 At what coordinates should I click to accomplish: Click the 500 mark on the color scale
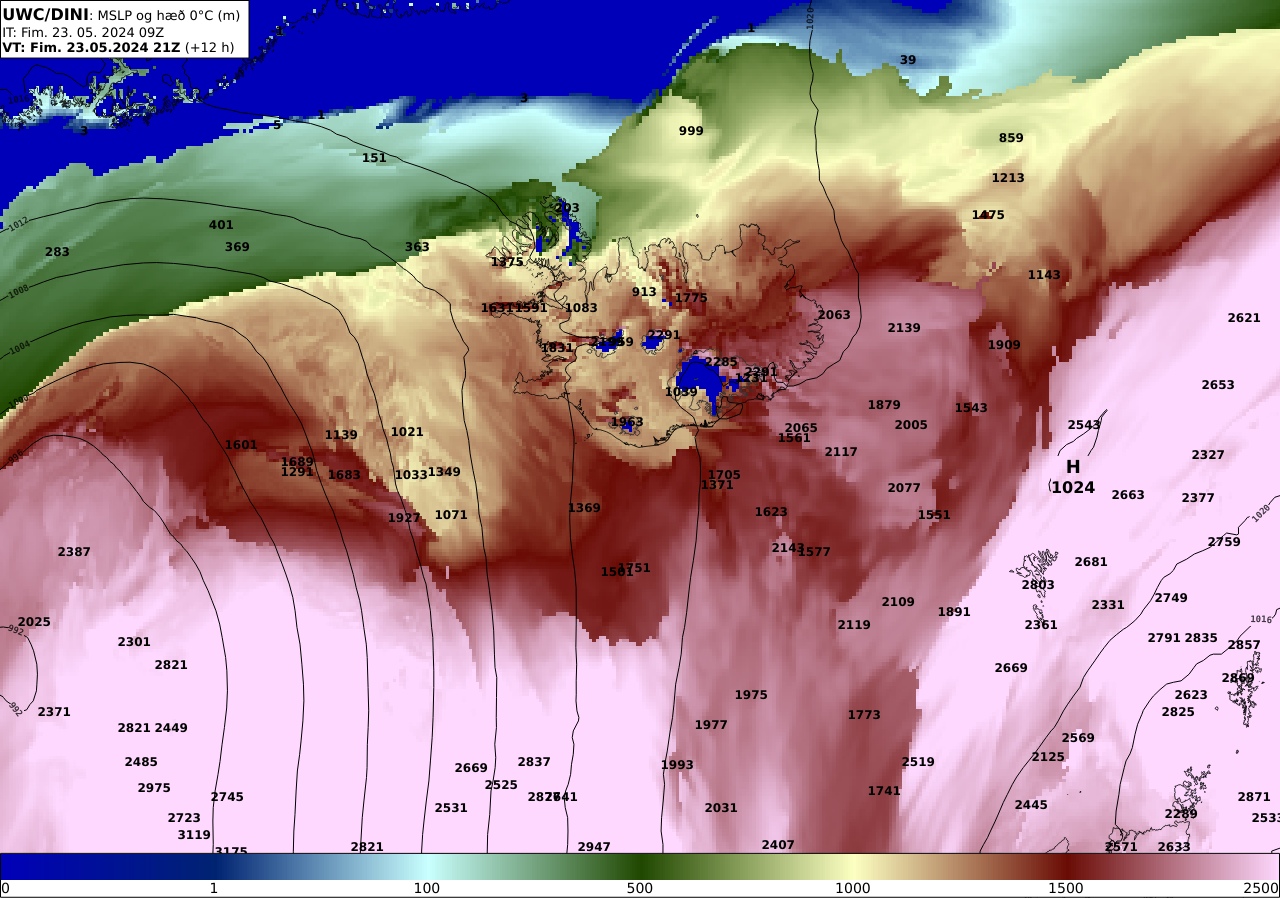click(640, 888)
